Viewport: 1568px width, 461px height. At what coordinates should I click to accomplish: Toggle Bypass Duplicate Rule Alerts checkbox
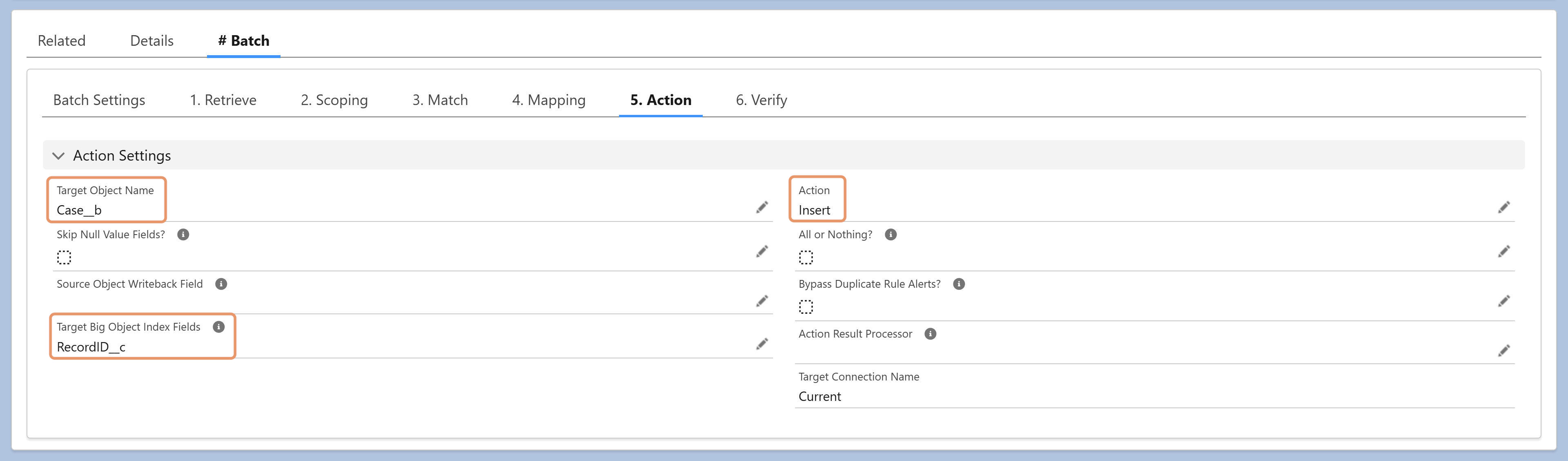pyautogui.click(x=806, y=307)
